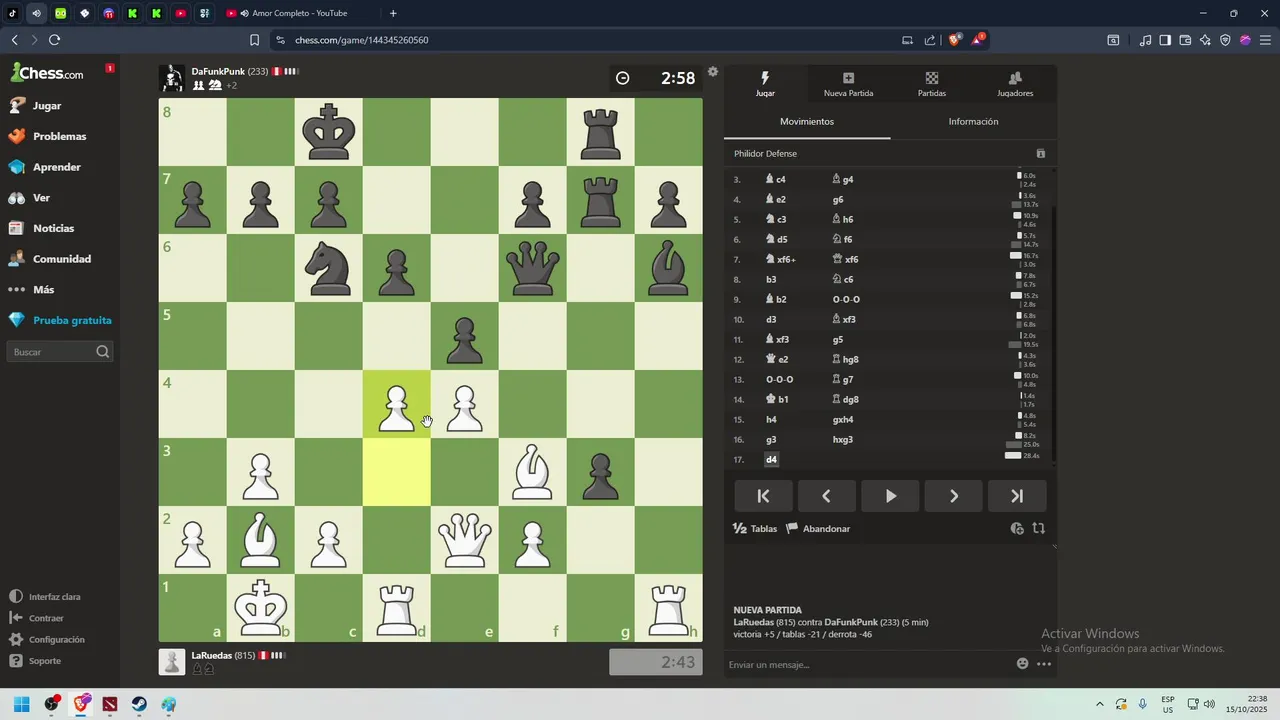Open Steam from the taskbar
Screen dimensions: 1280x720
(x=139, y=704)
